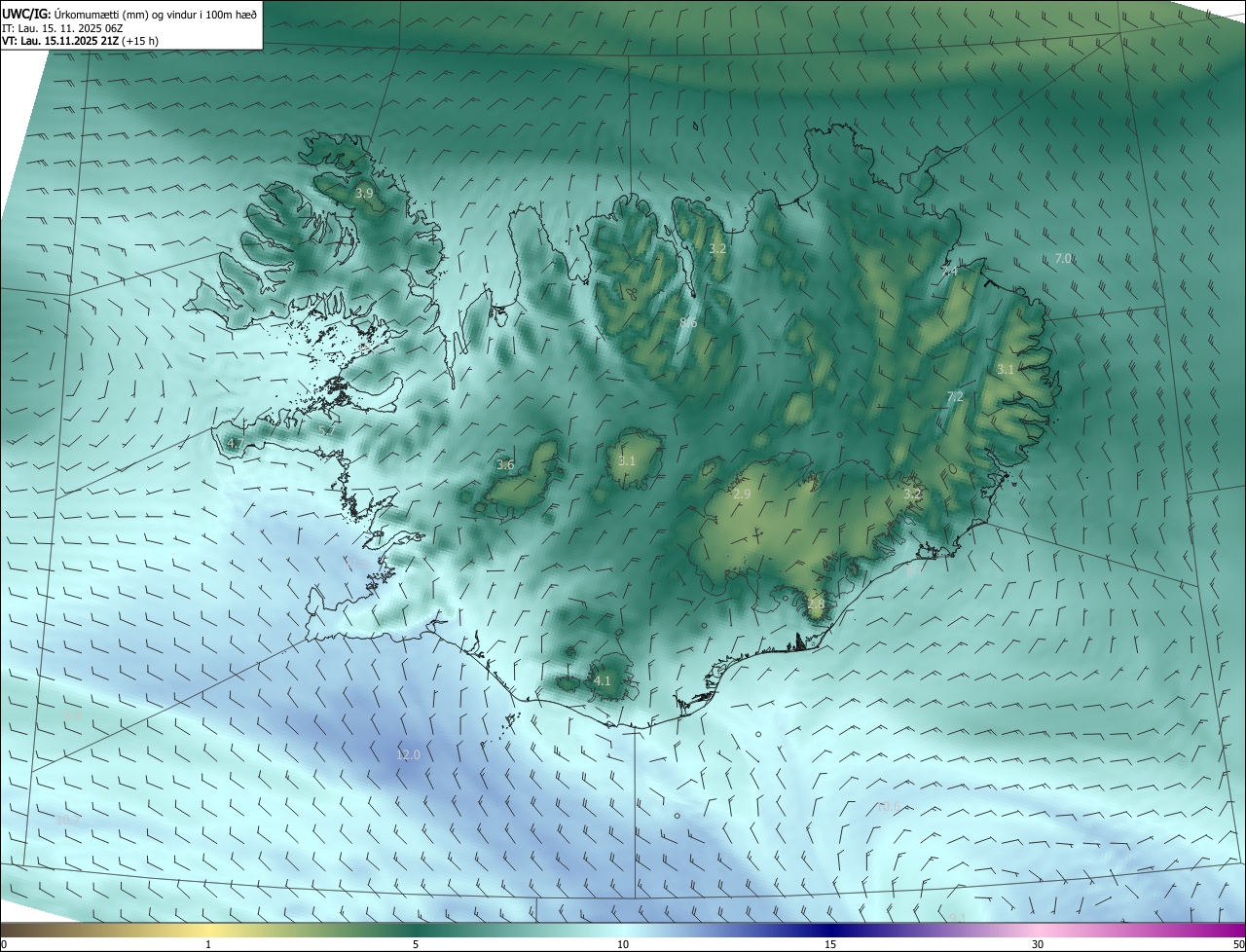1246x952 pixels.
Task: Click the 2.8 precipitation value label
Action: click(x=816, y=604)
